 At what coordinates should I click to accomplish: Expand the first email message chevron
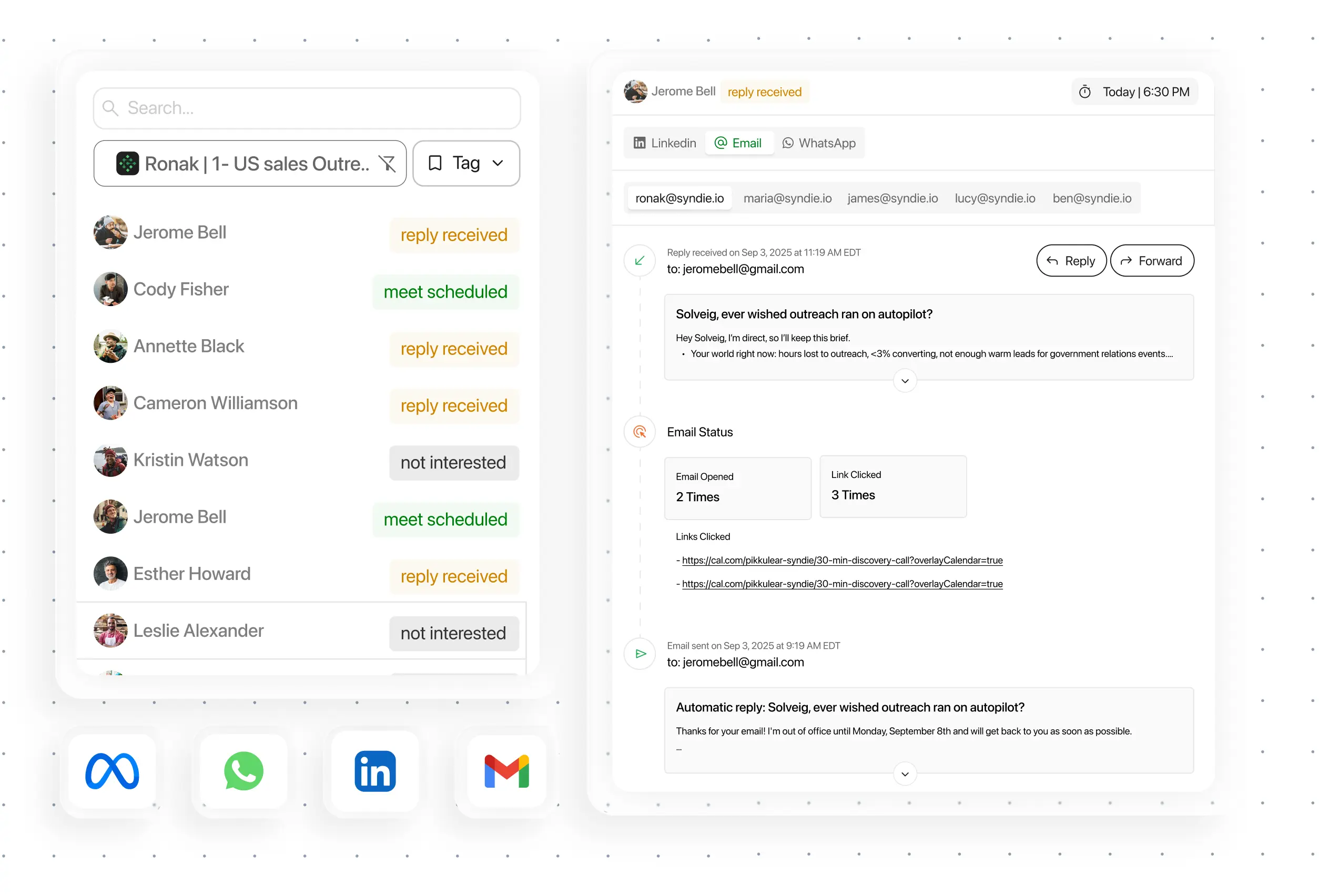(x=905, y=381)
